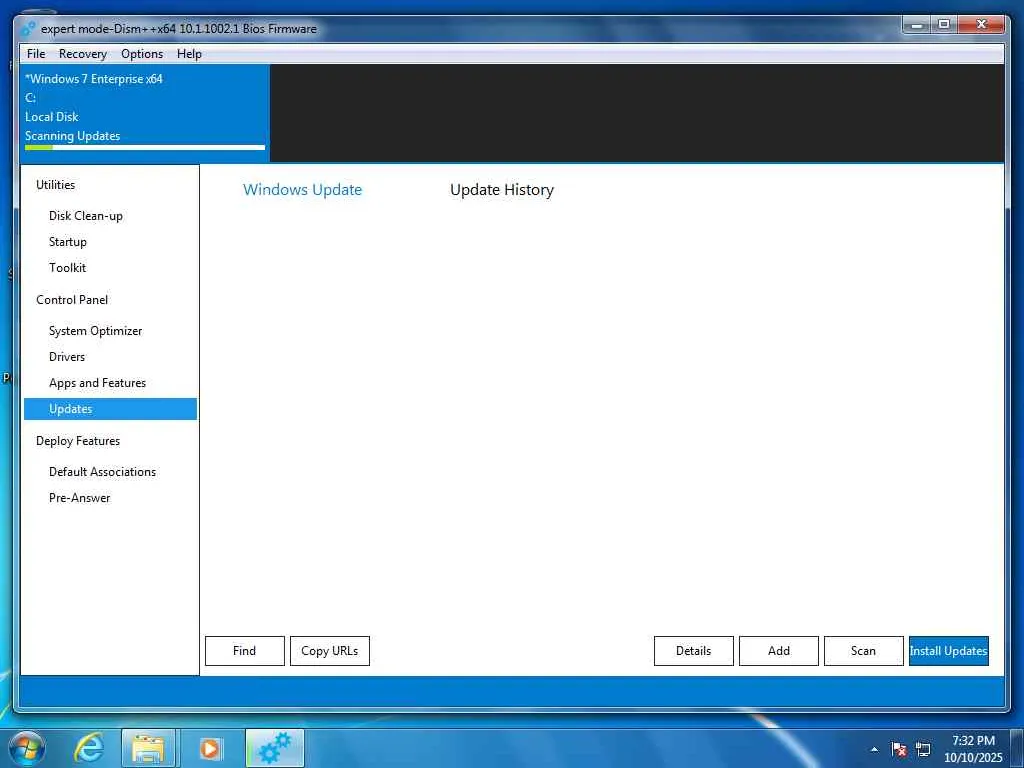Select the Windows 7 Enterprise x64 image tile
Viewport: 1024px width, 768px height.
coord(145,112)
